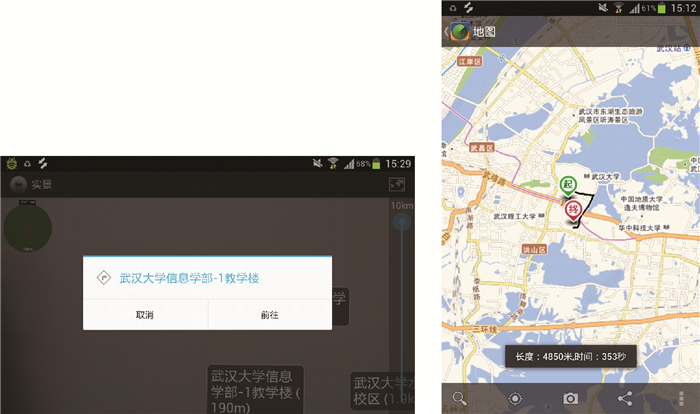Tap the green start marker 起

(x=568, y=185)
